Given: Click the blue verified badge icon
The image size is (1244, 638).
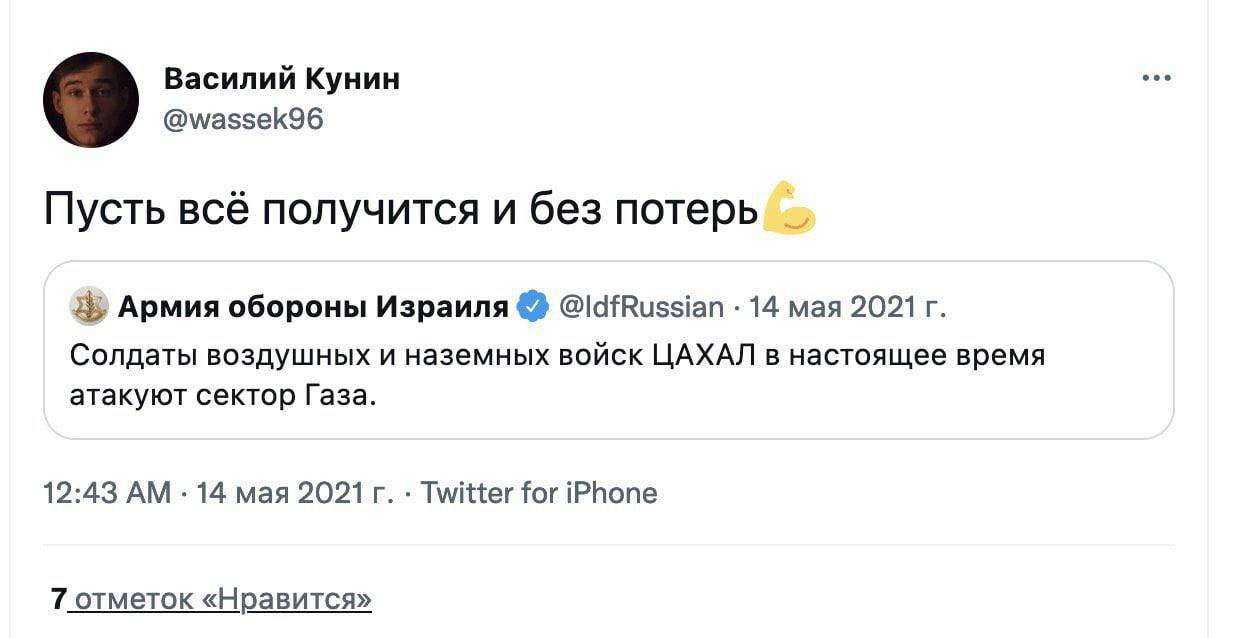Looking at the screenshot, I should click(532, 307).
